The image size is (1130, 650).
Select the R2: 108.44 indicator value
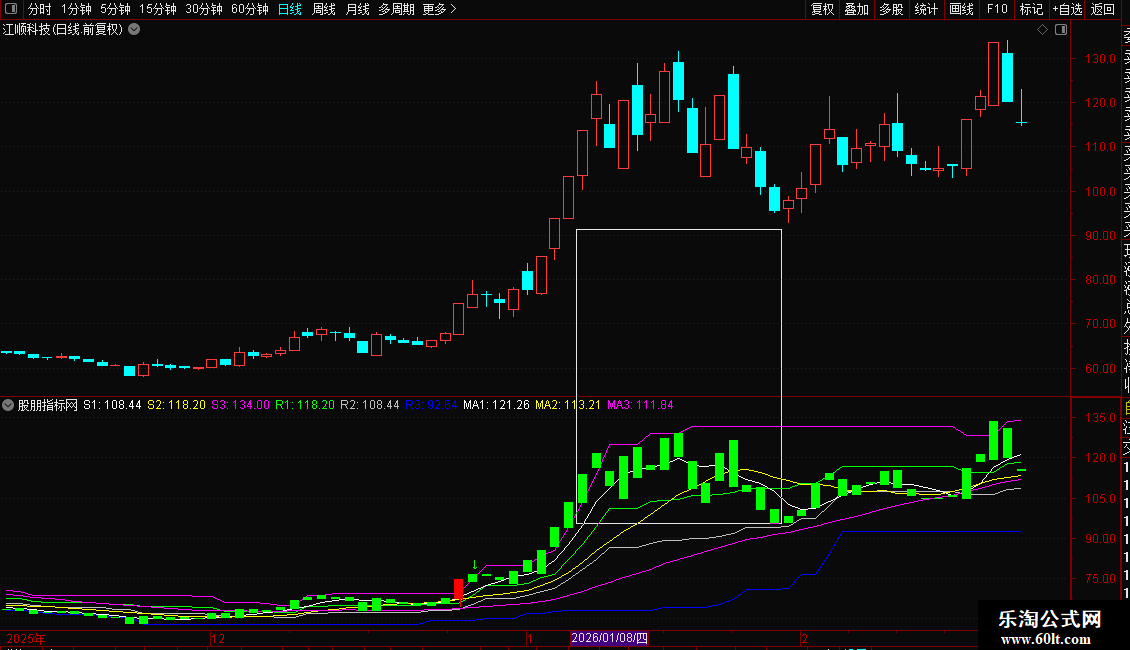coord(370,405)
